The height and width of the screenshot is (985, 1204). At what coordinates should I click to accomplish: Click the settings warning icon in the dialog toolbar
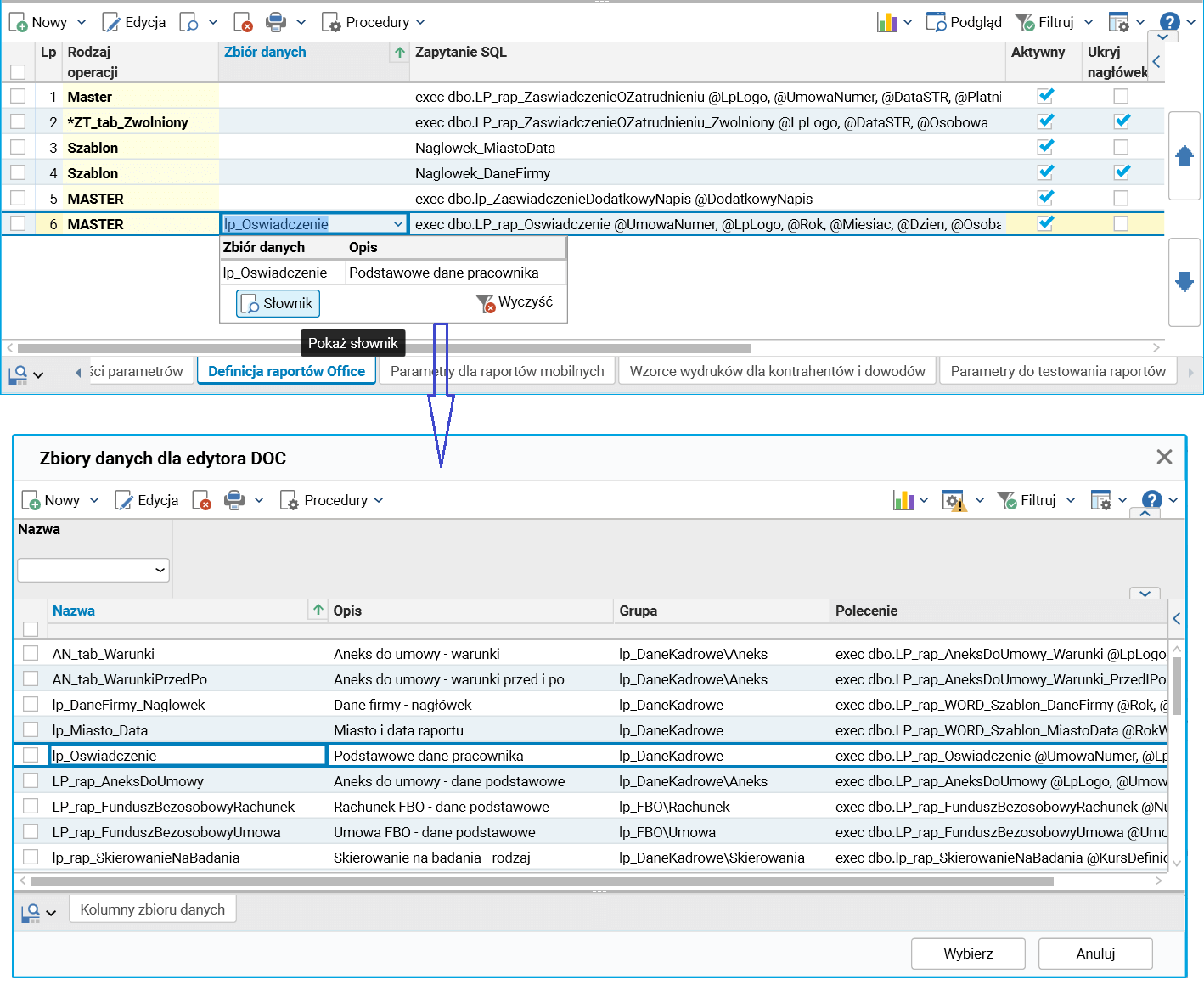tap(954, 500)
